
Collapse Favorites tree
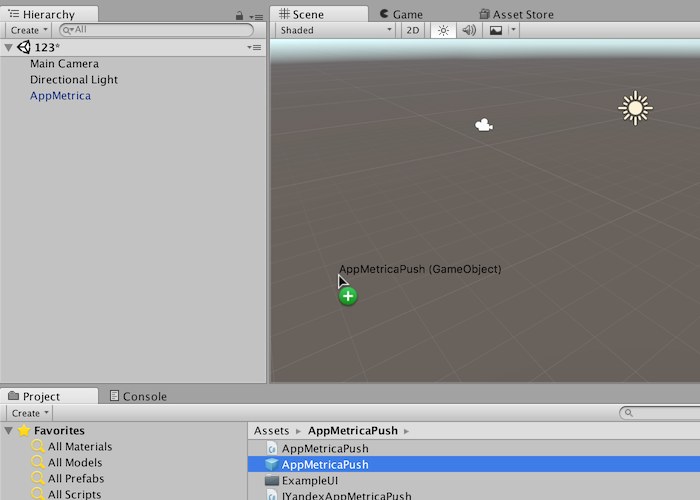(x=8, y=431)
